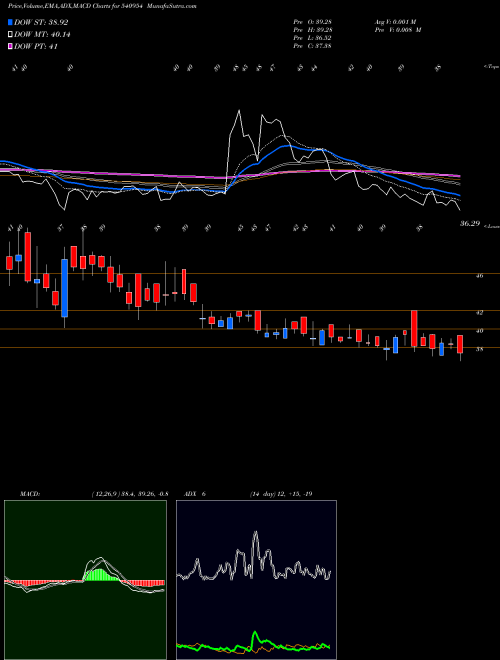500x660 pixels.
Task: Click the magenta DOW PT legend swatch
Action: (x=10, y=46)
